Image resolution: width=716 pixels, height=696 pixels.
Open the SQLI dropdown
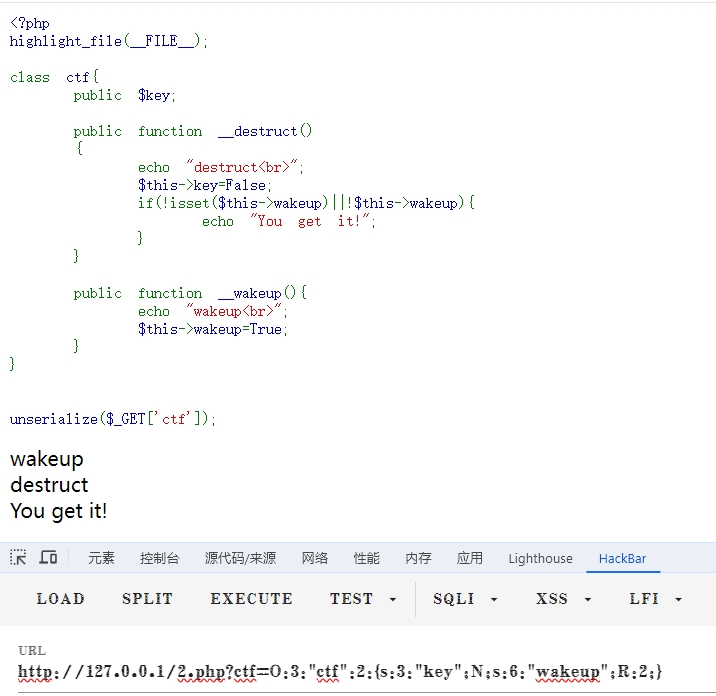coord(465,599)
